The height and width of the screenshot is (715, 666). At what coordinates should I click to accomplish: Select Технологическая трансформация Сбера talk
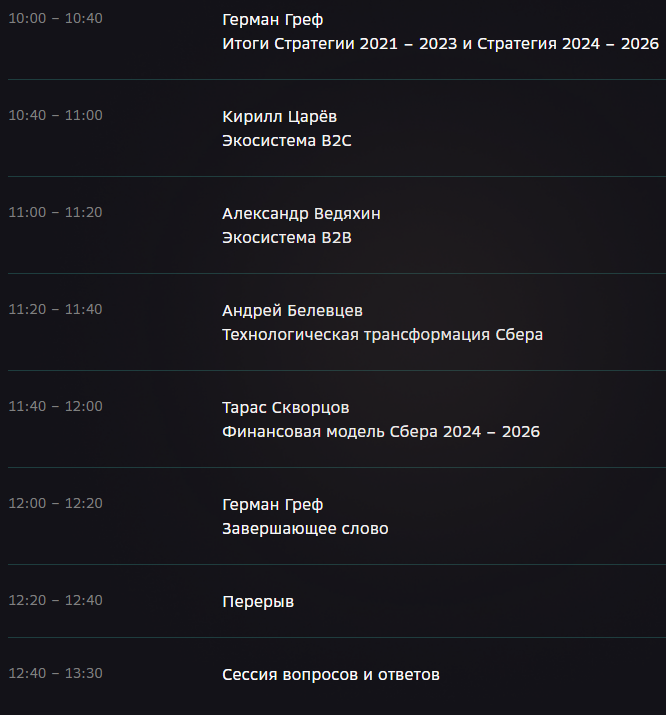pos(382,335)
